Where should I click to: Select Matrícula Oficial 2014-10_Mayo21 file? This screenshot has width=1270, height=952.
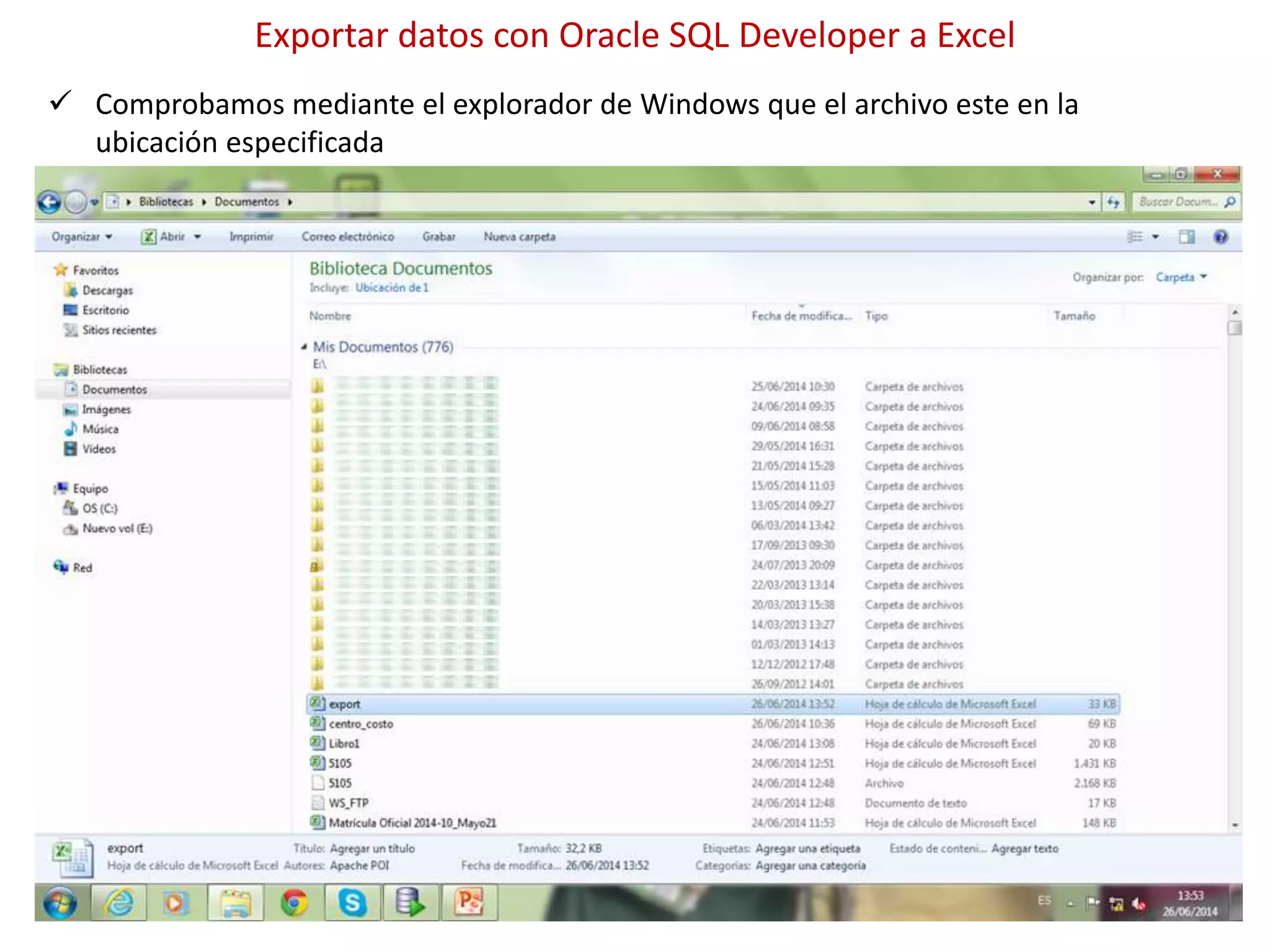713,823
